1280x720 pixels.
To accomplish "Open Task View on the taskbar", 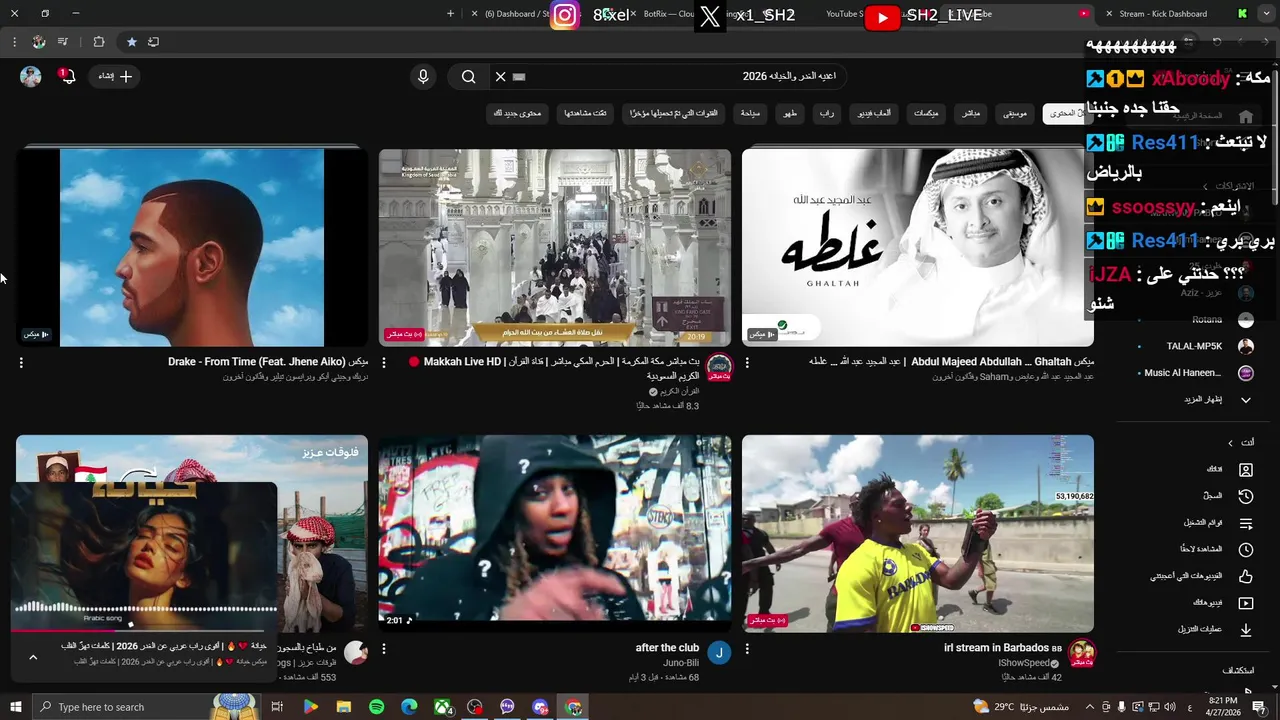I will click(277, 707).
